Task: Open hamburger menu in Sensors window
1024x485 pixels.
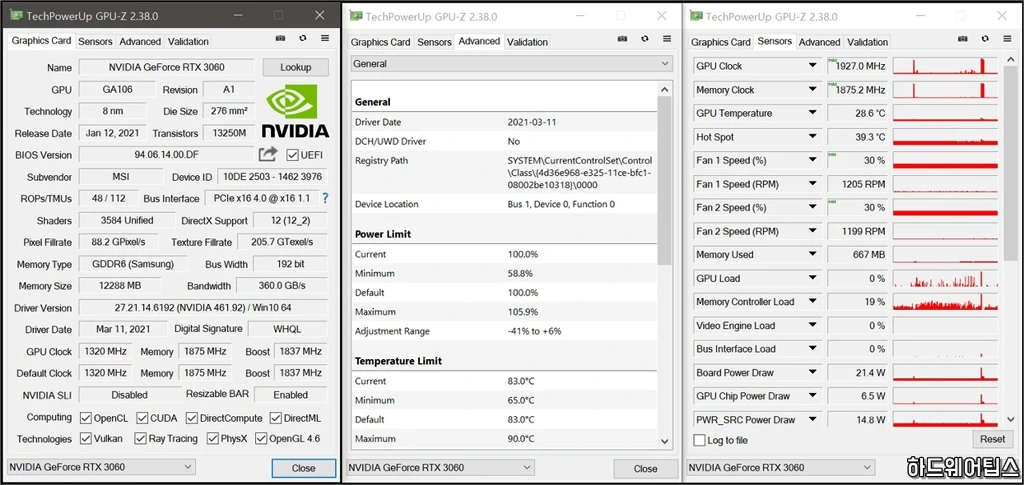Action: [1006, 39]
